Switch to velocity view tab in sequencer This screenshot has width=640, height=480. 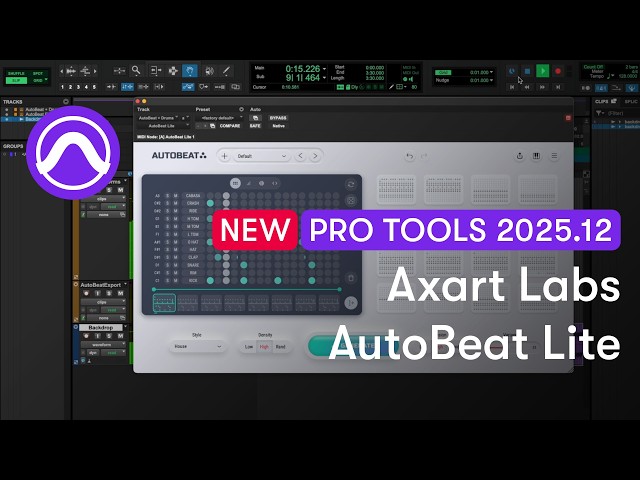coord(248,183)
